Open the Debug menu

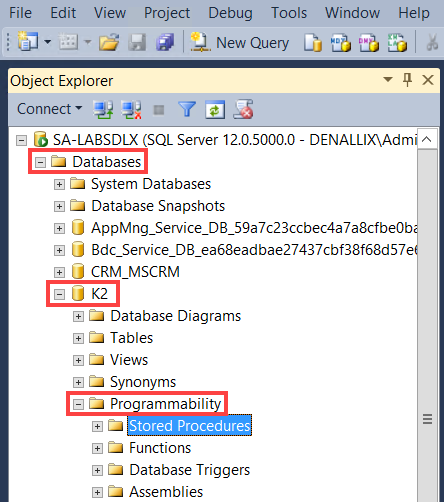pos(230,13)
